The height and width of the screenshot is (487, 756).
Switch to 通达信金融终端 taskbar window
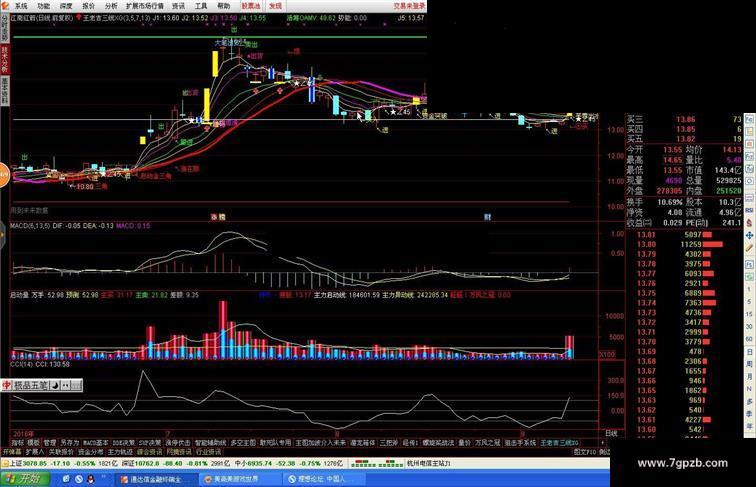click(x=156, y=479)
